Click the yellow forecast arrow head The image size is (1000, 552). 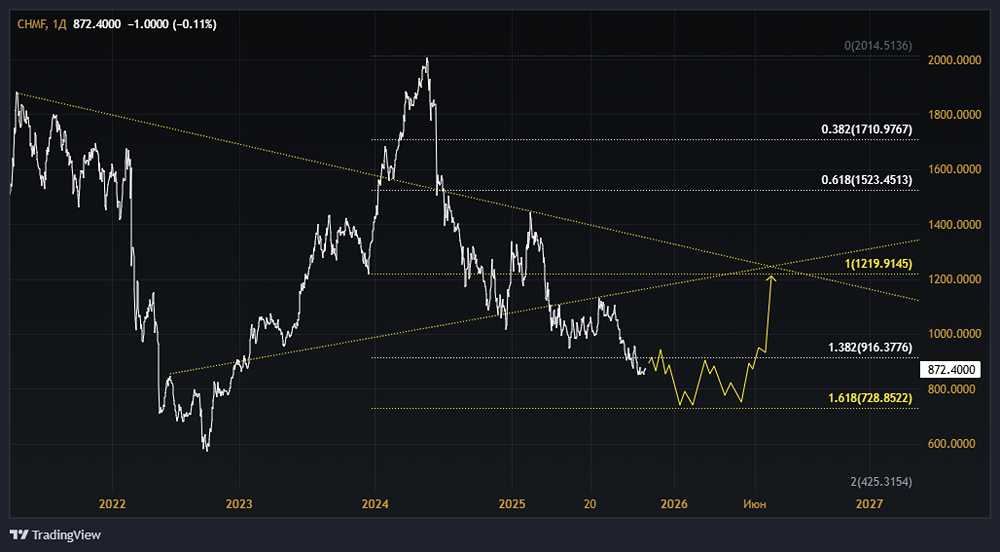click(x=771, y=278)
